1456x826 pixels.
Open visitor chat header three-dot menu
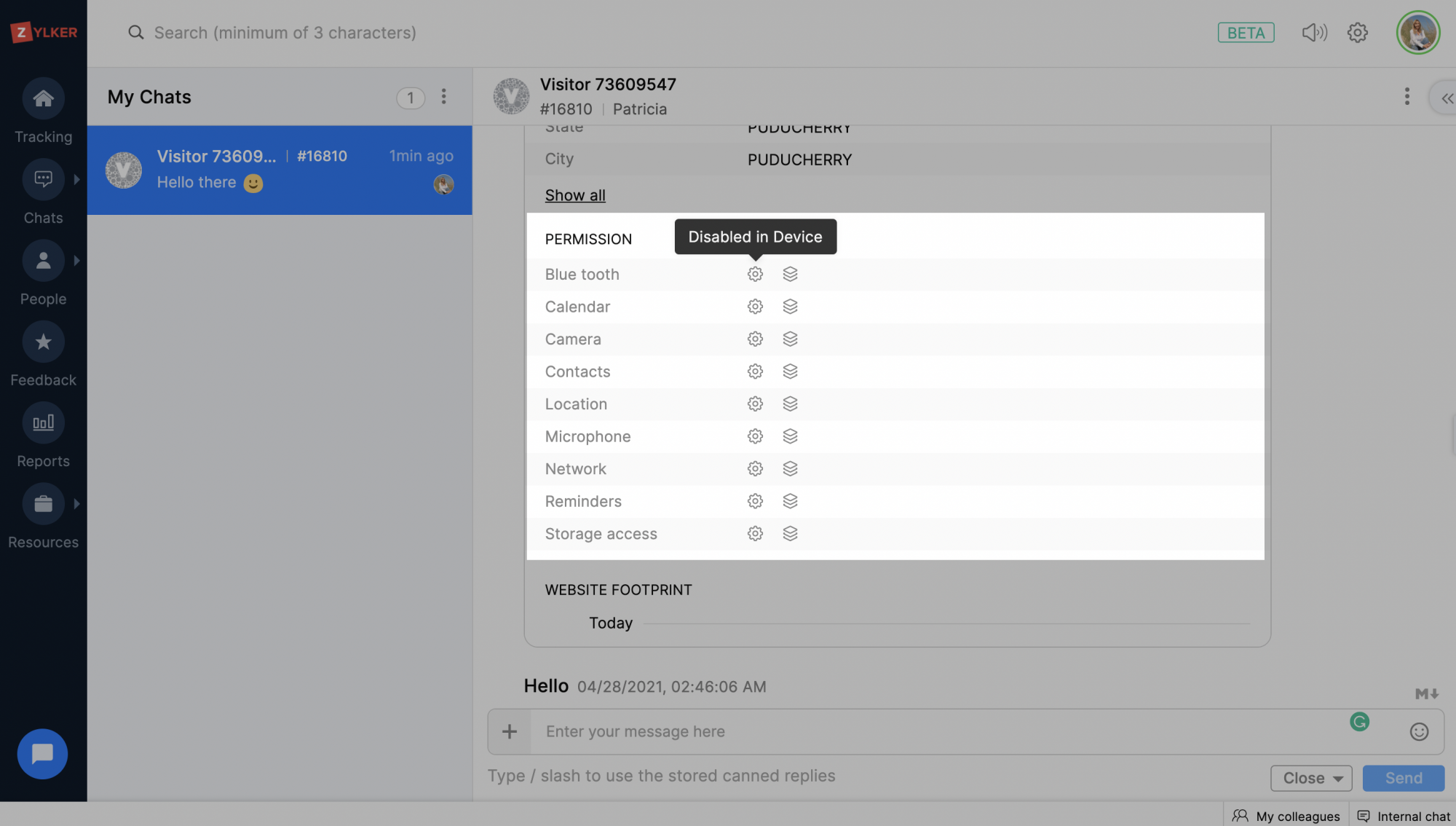pyautogui.click(x=1406, y=97)
